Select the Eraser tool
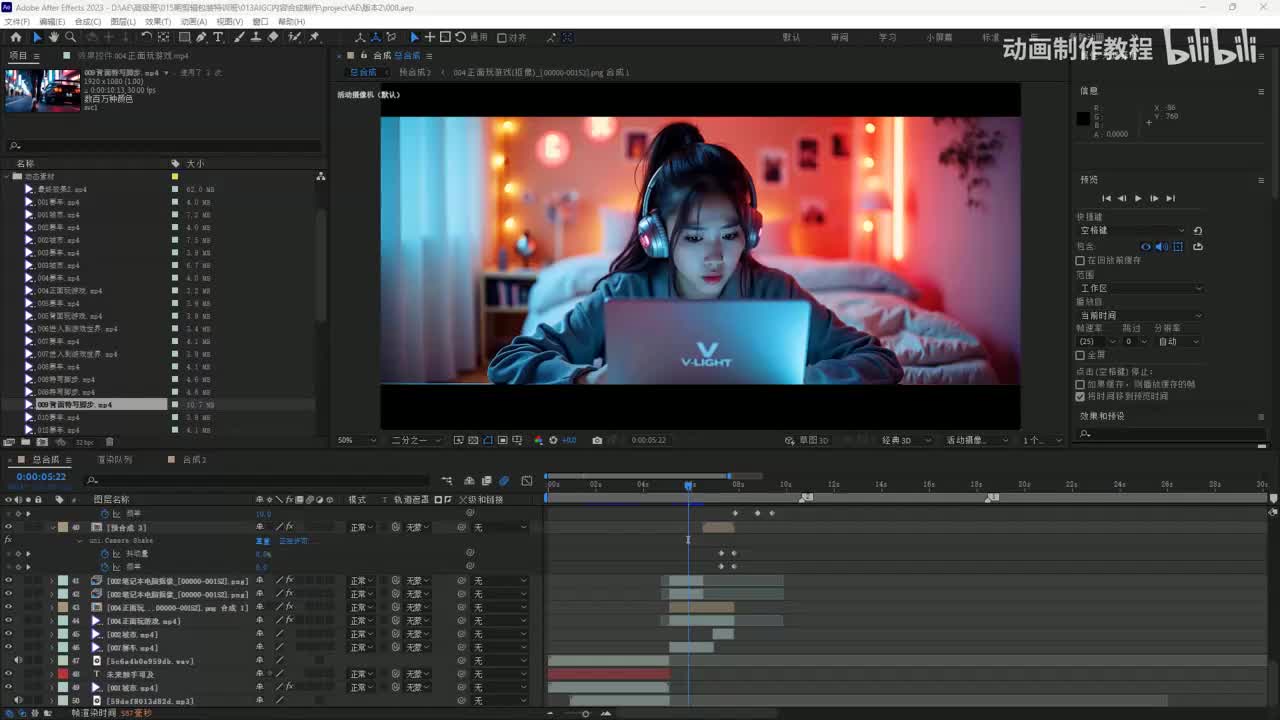The image size is (1280, 720). point(273,37)
